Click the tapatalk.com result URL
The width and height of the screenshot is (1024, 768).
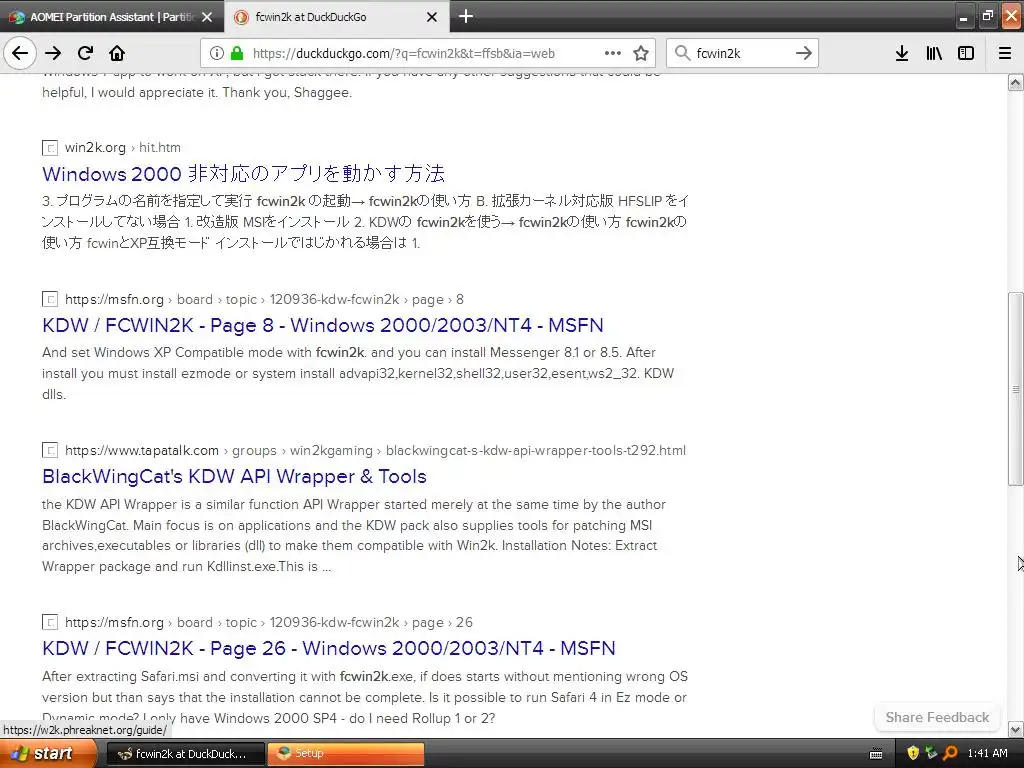click(376, 451)
